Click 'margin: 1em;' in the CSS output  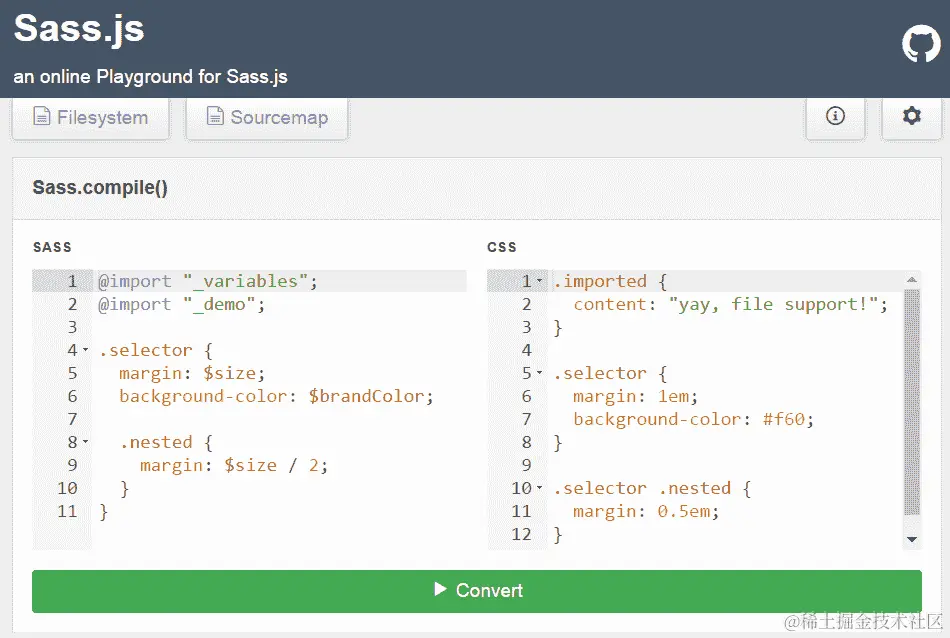(636, 396)
